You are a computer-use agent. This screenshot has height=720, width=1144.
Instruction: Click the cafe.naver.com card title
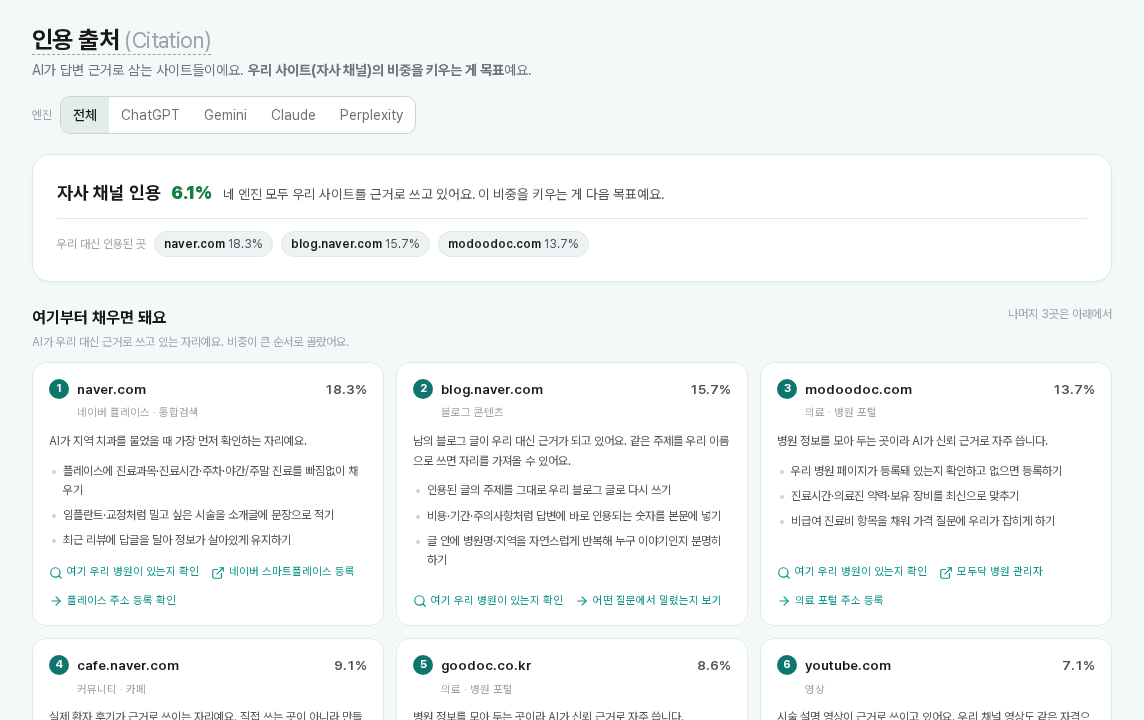point(128,665)
